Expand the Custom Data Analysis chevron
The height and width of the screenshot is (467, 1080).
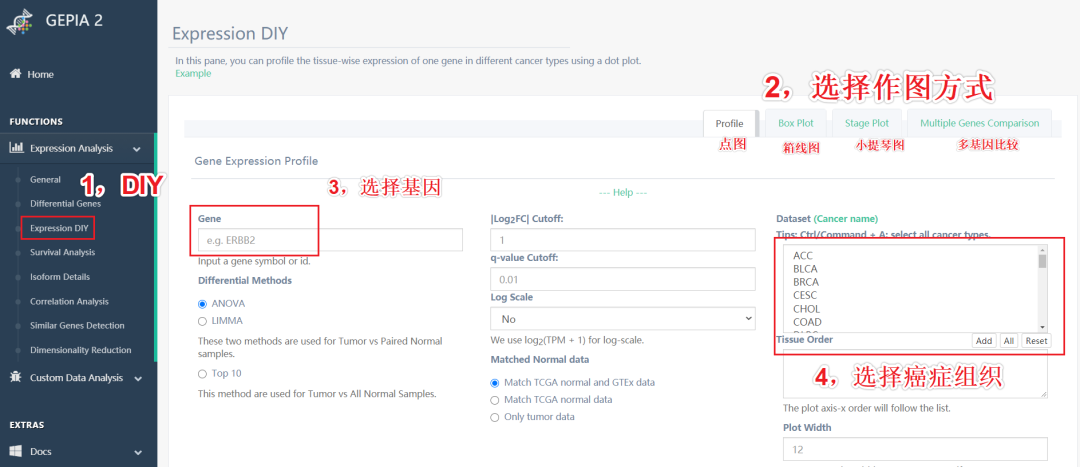(x=138, y=378)
